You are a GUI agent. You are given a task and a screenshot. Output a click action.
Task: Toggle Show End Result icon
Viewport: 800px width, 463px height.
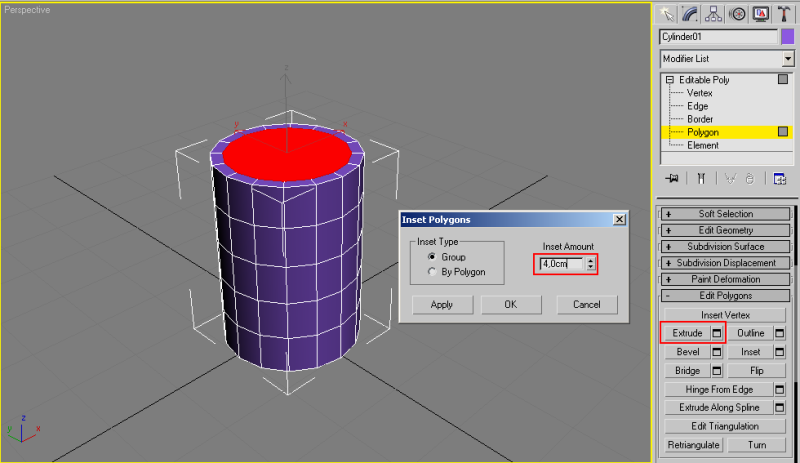pyautogui.click(x=701, y=179)
